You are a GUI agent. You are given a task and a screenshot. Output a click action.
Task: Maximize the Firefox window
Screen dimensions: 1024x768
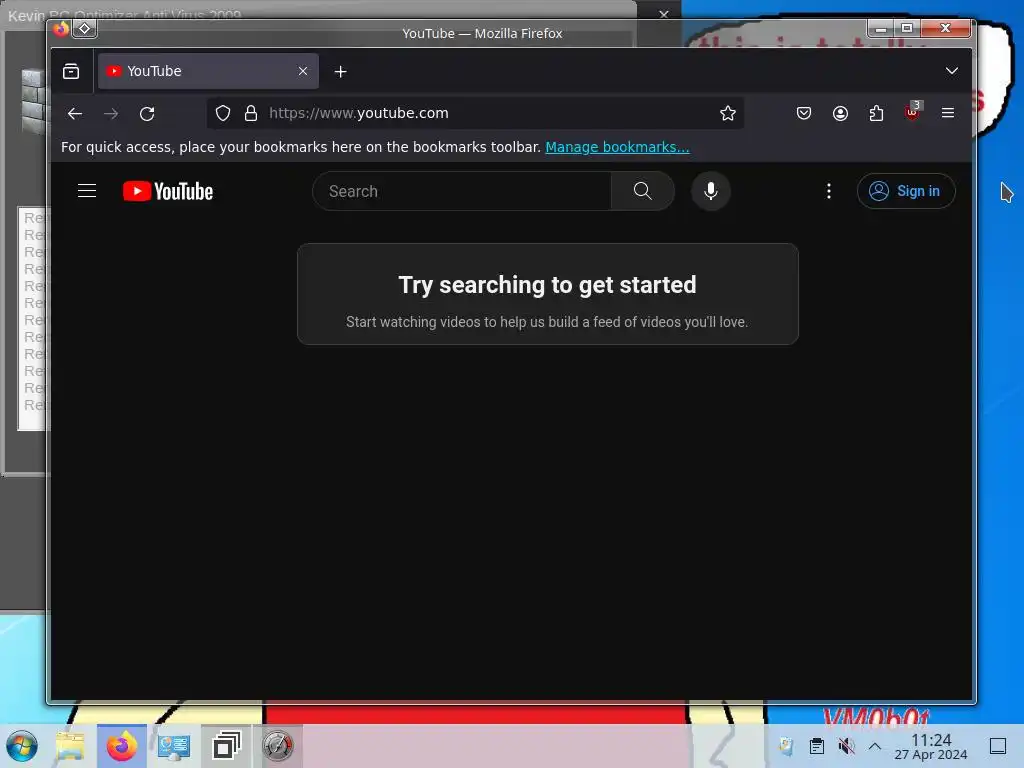coord(907,29)
